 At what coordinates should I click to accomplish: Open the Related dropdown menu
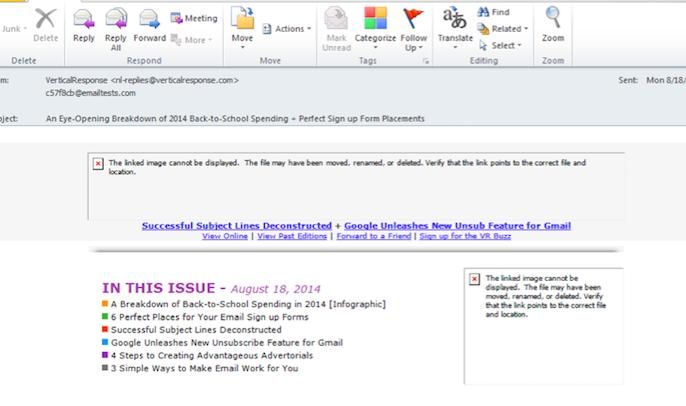505,29
